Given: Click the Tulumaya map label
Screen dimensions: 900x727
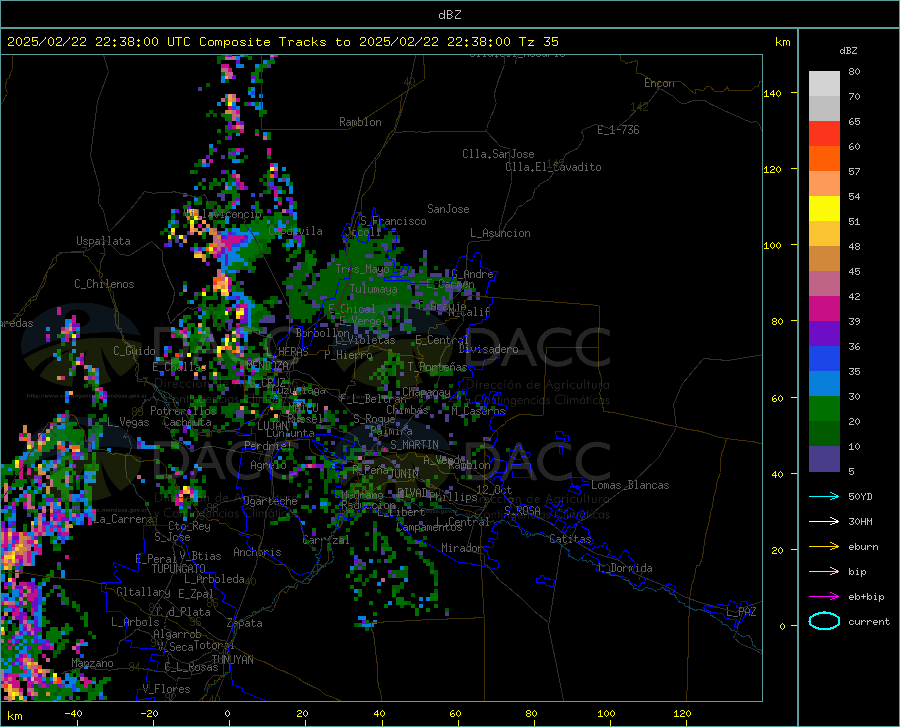Looking at the screenshot, I should 373,289.
